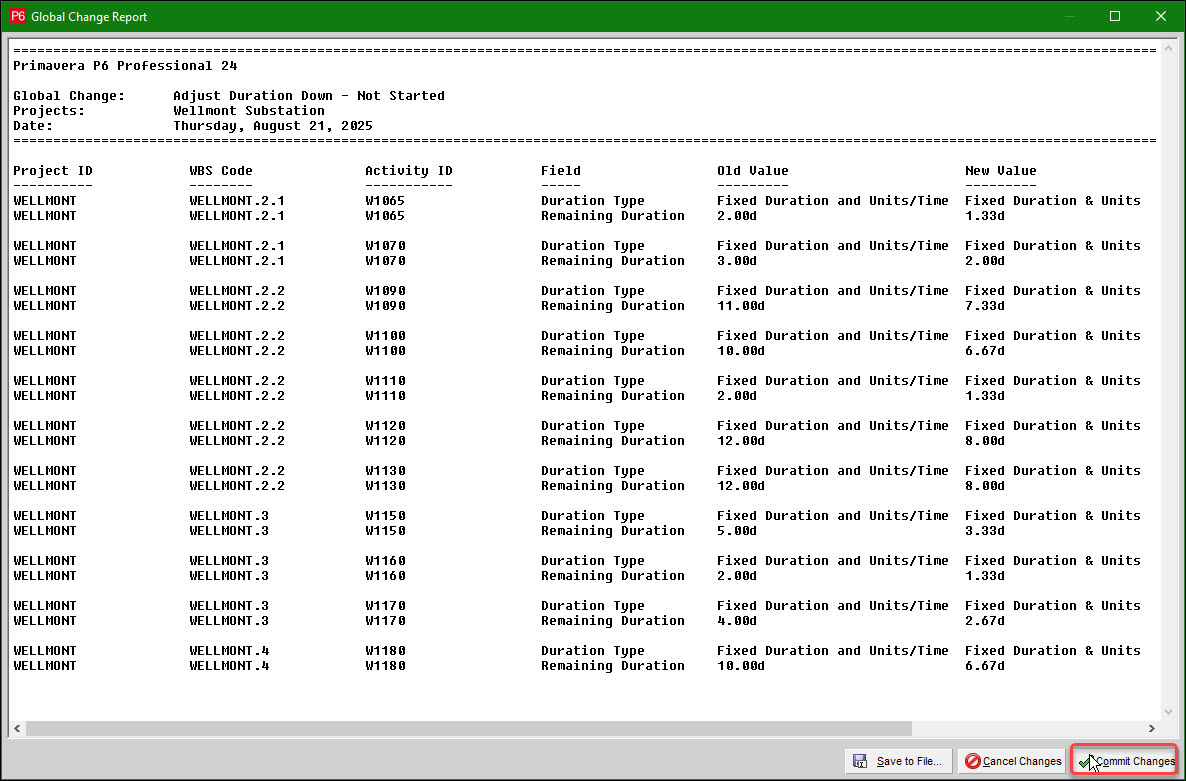Maximize the Global Change Report window

pyautogui.click(x=1115, y=16)
